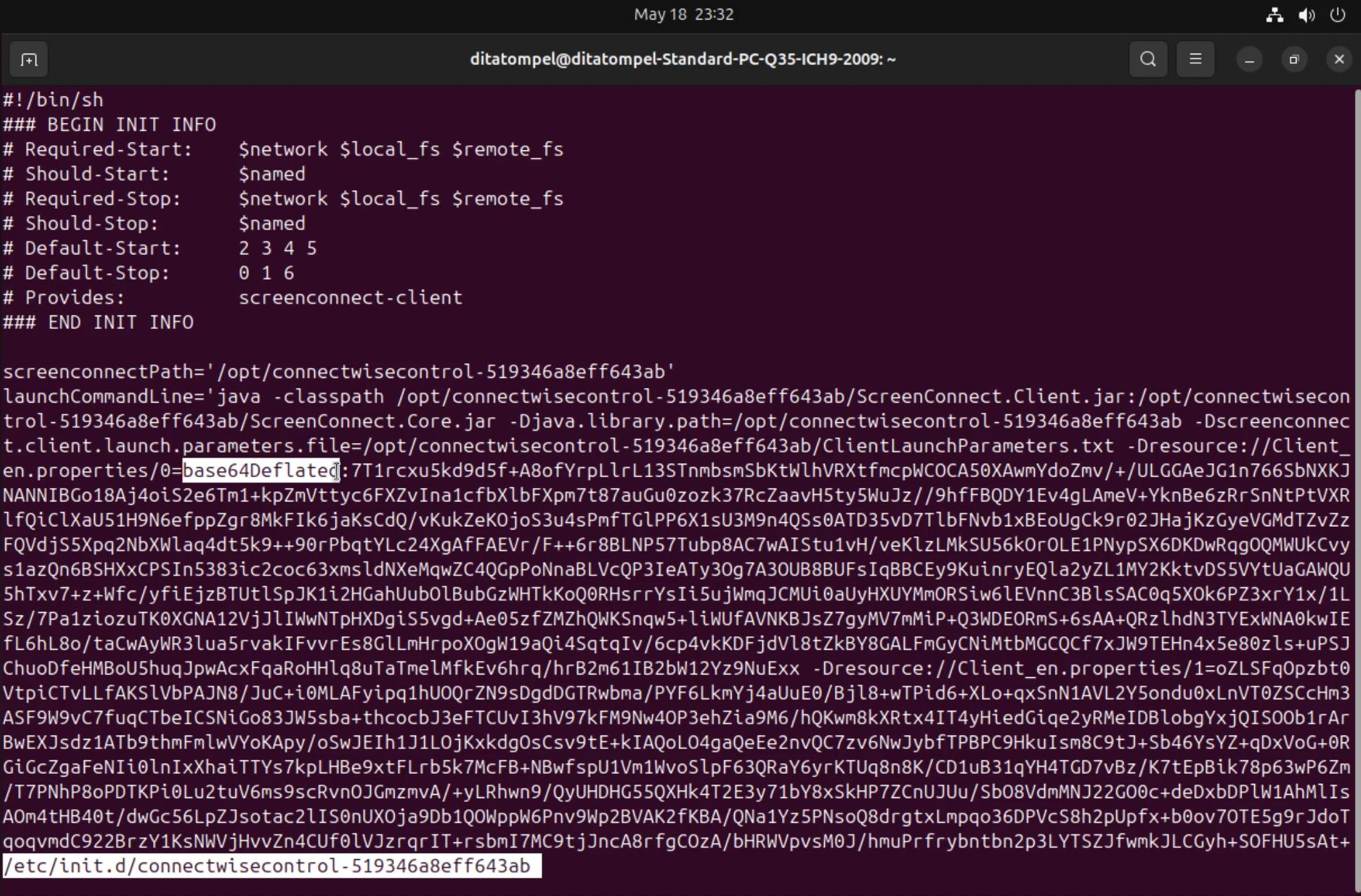Click Default-Start values 2 3 4 5
Screen dimensions: 1361x896
click(278, 248)
